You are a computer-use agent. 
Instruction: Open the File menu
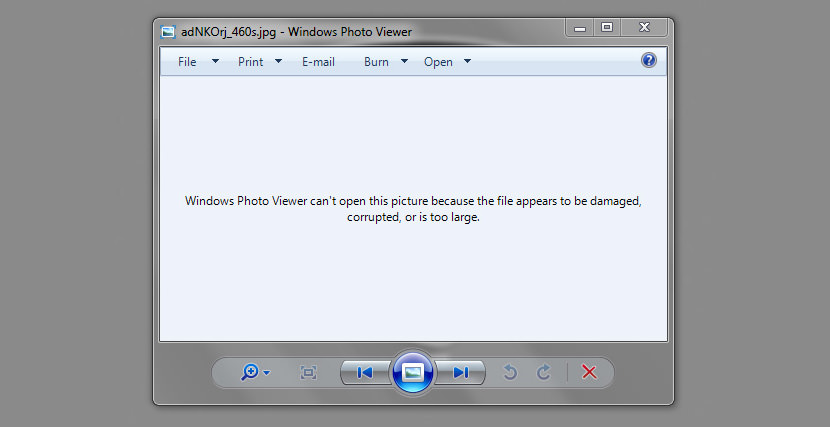(187, 62)
